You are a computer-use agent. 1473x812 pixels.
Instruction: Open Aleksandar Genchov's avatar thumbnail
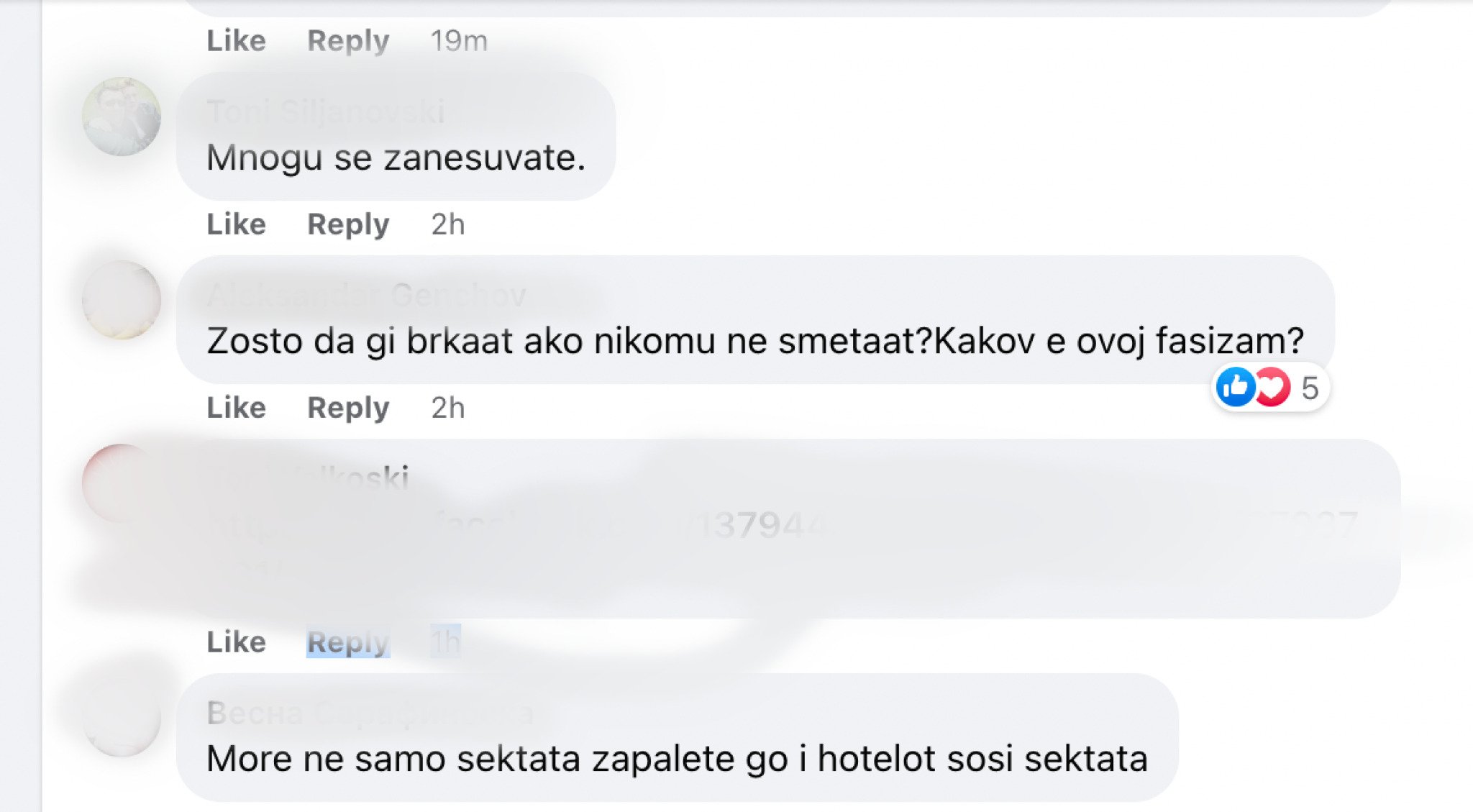121,300
